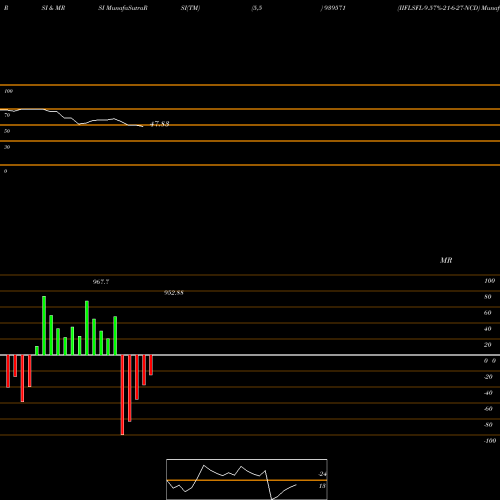Click the MR right axis label -40
Image resolution: width=500 pixels, height=500 pixels.
(488, 393)
